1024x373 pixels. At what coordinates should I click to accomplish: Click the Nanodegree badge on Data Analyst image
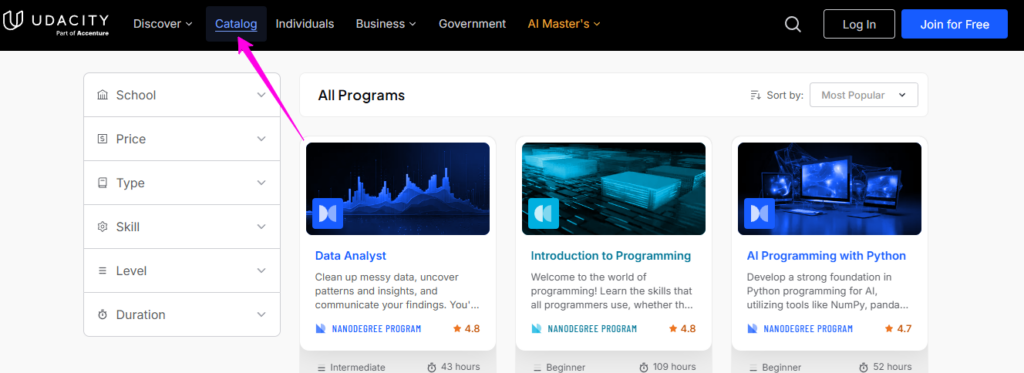(x=327, y=213)
